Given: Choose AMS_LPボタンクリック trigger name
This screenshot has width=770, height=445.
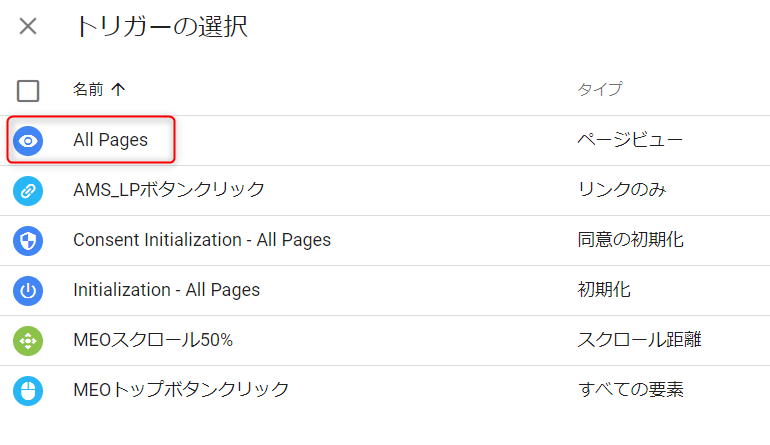Looking at the screenshot, I should [x=169, y=190].
